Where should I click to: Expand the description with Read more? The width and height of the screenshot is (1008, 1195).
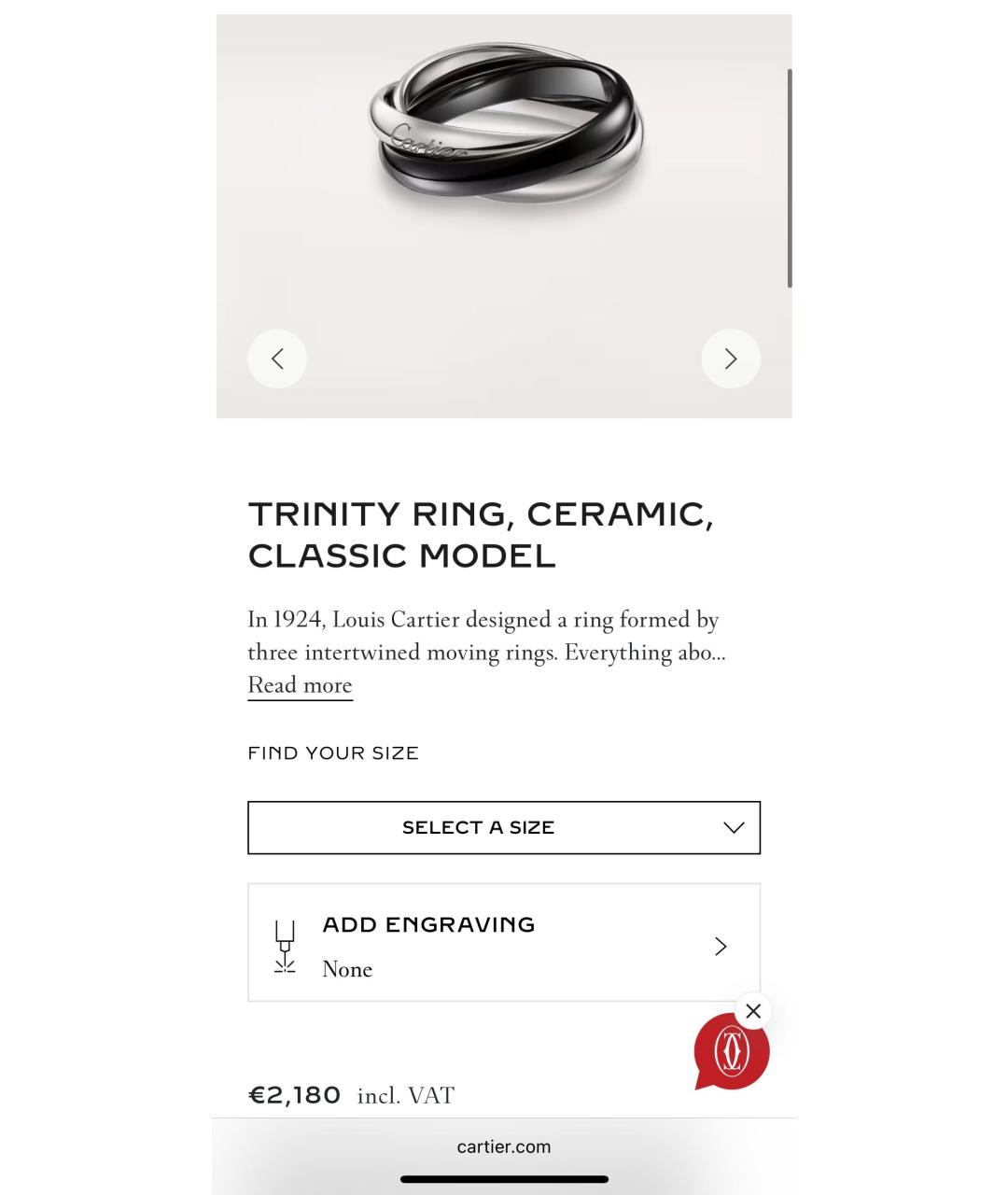point(300,685)
